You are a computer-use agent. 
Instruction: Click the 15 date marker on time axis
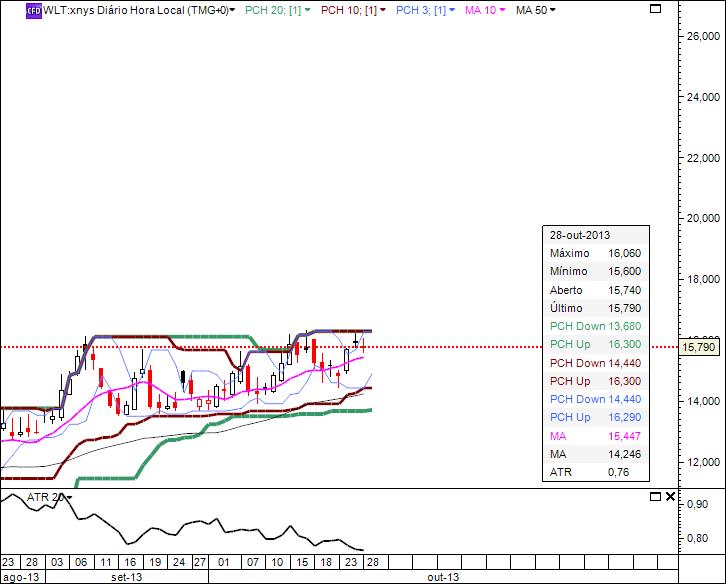(302, 562)
